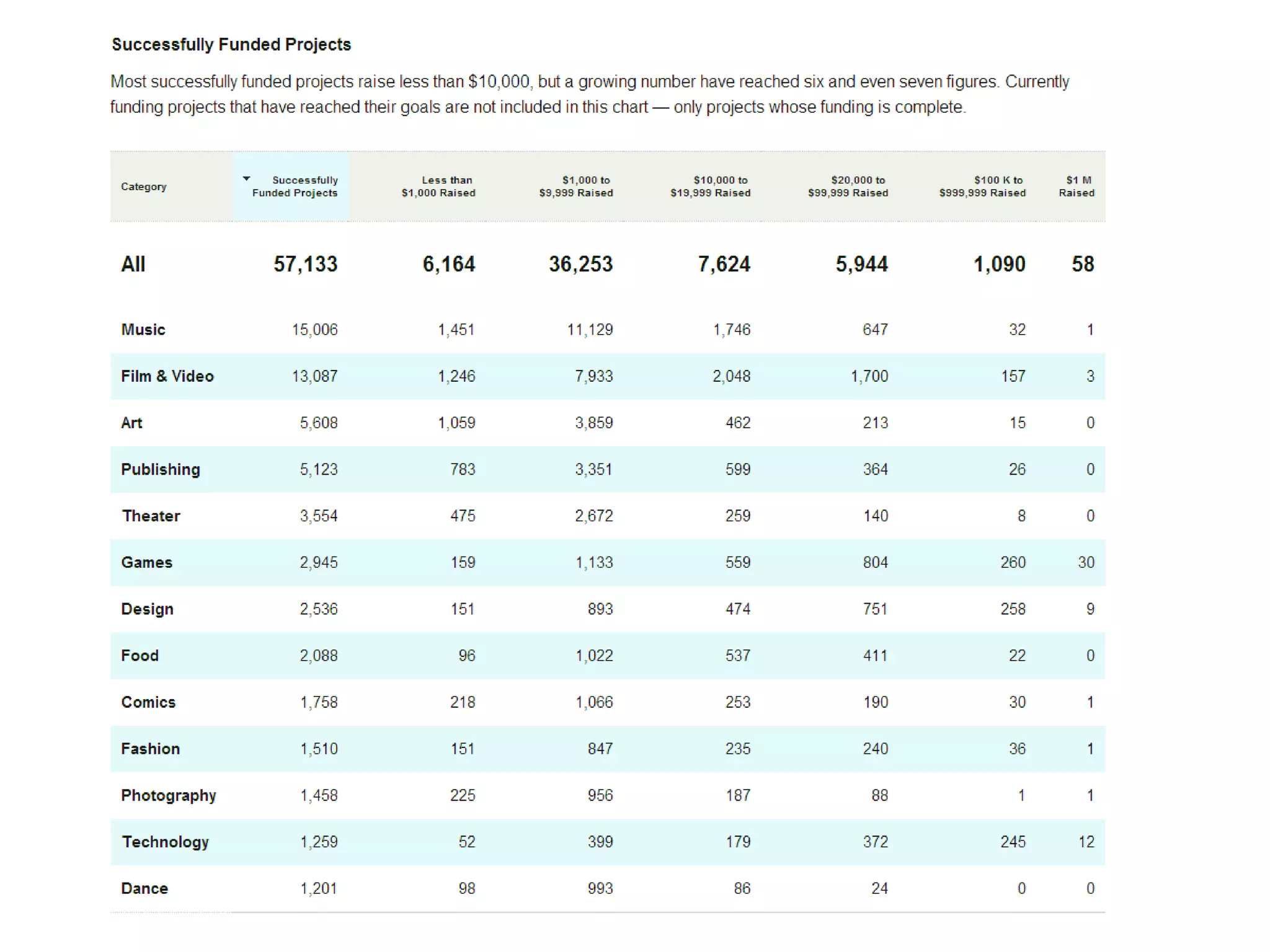Sort by $1,000 to $9,999 Raised column
The image size is (1270, 952).
click(x=575, y=187)
